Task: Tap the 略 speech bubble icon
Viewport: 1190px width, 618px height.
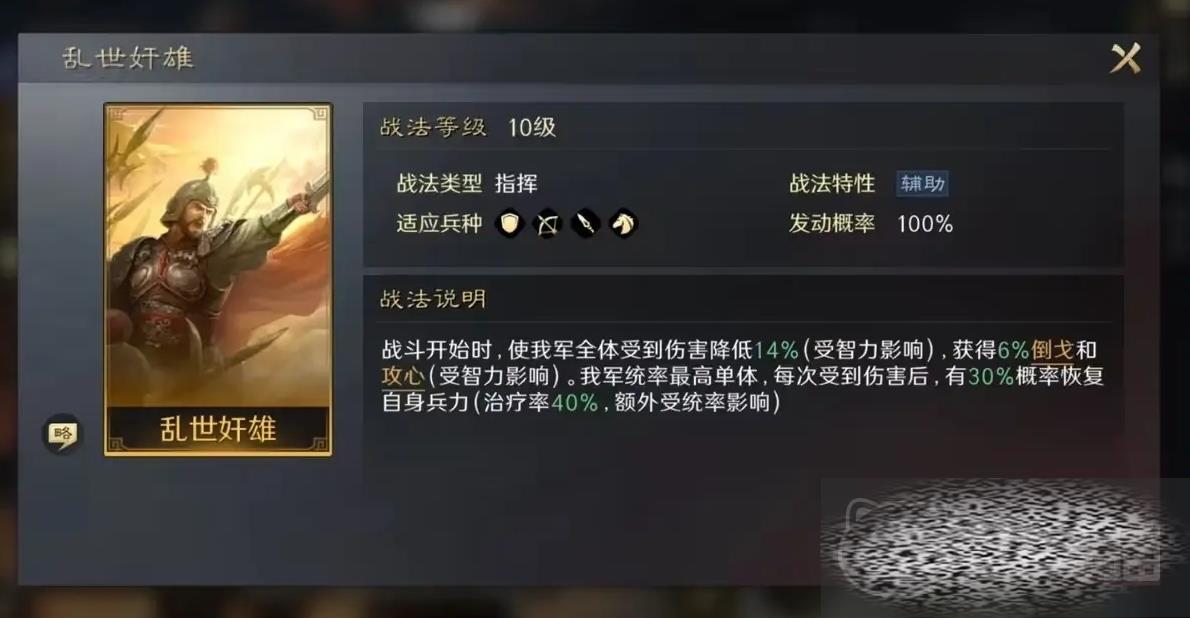Action: pos(62,434)
